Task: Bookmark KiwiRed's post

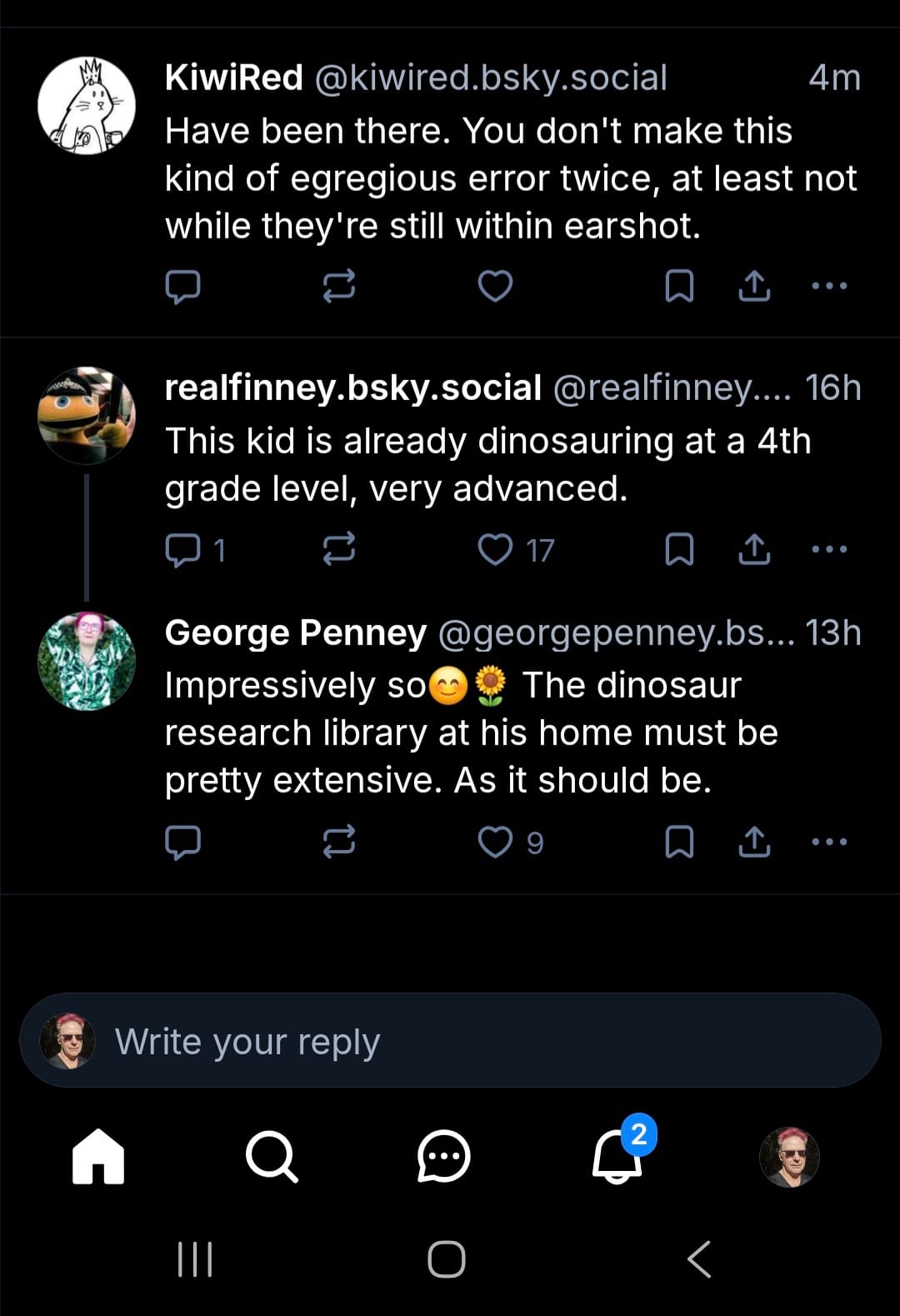Action: pos(679,286)
